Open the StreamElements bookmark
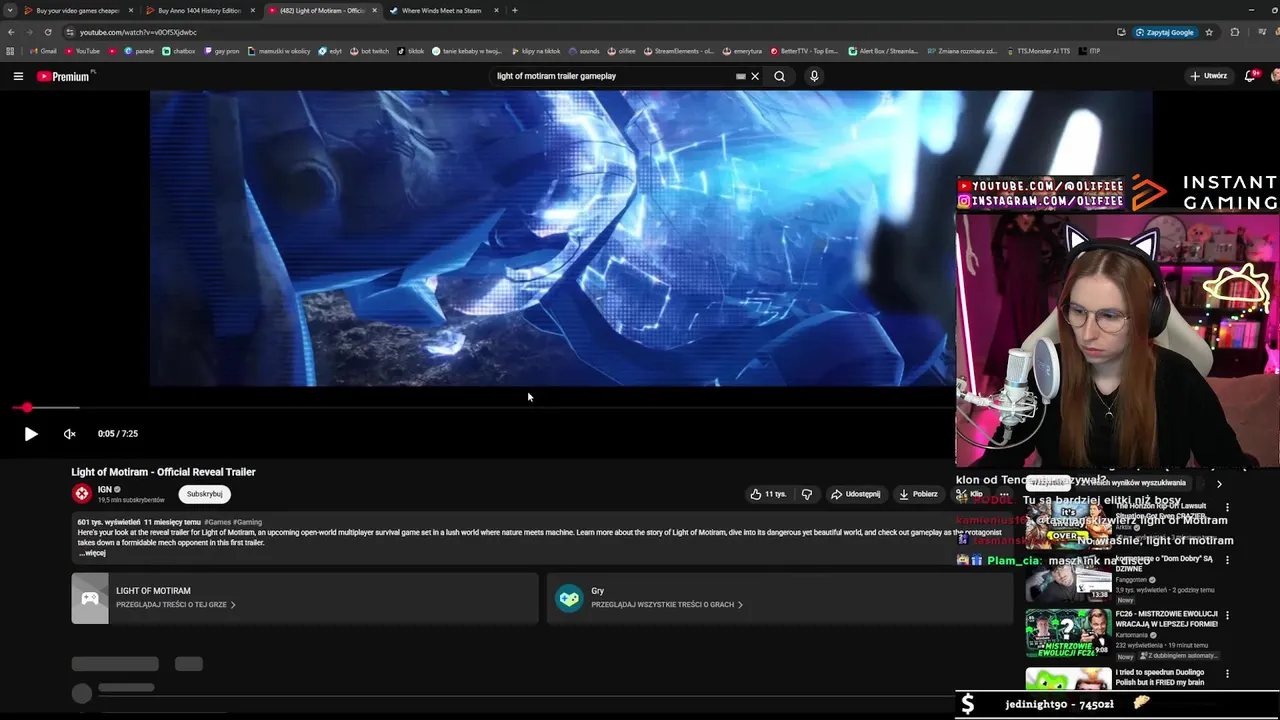The image size is (1280, 720). point(678,51)
